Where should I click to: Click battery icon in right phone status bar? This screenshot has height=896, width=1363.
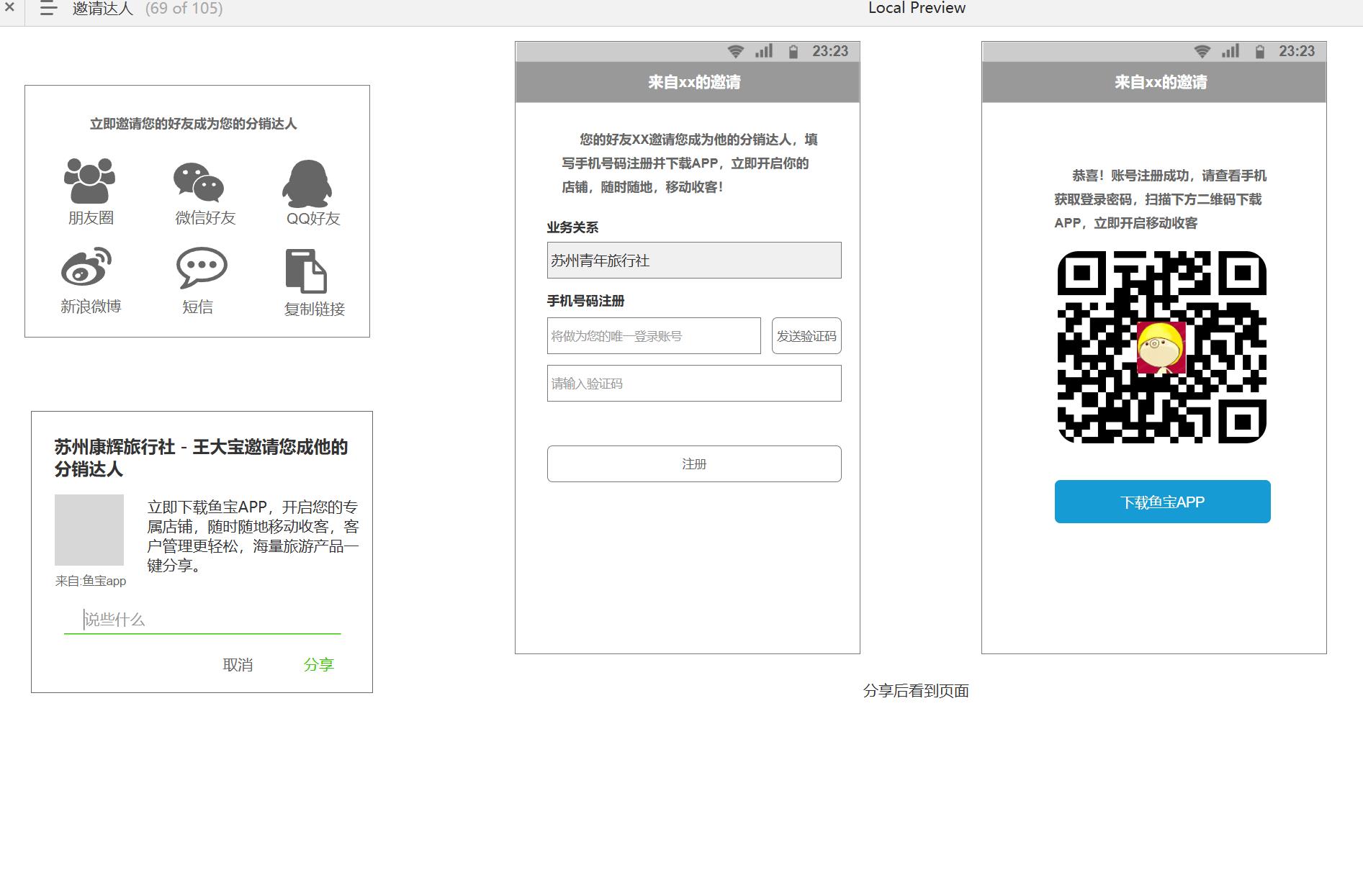point(1259,51)
